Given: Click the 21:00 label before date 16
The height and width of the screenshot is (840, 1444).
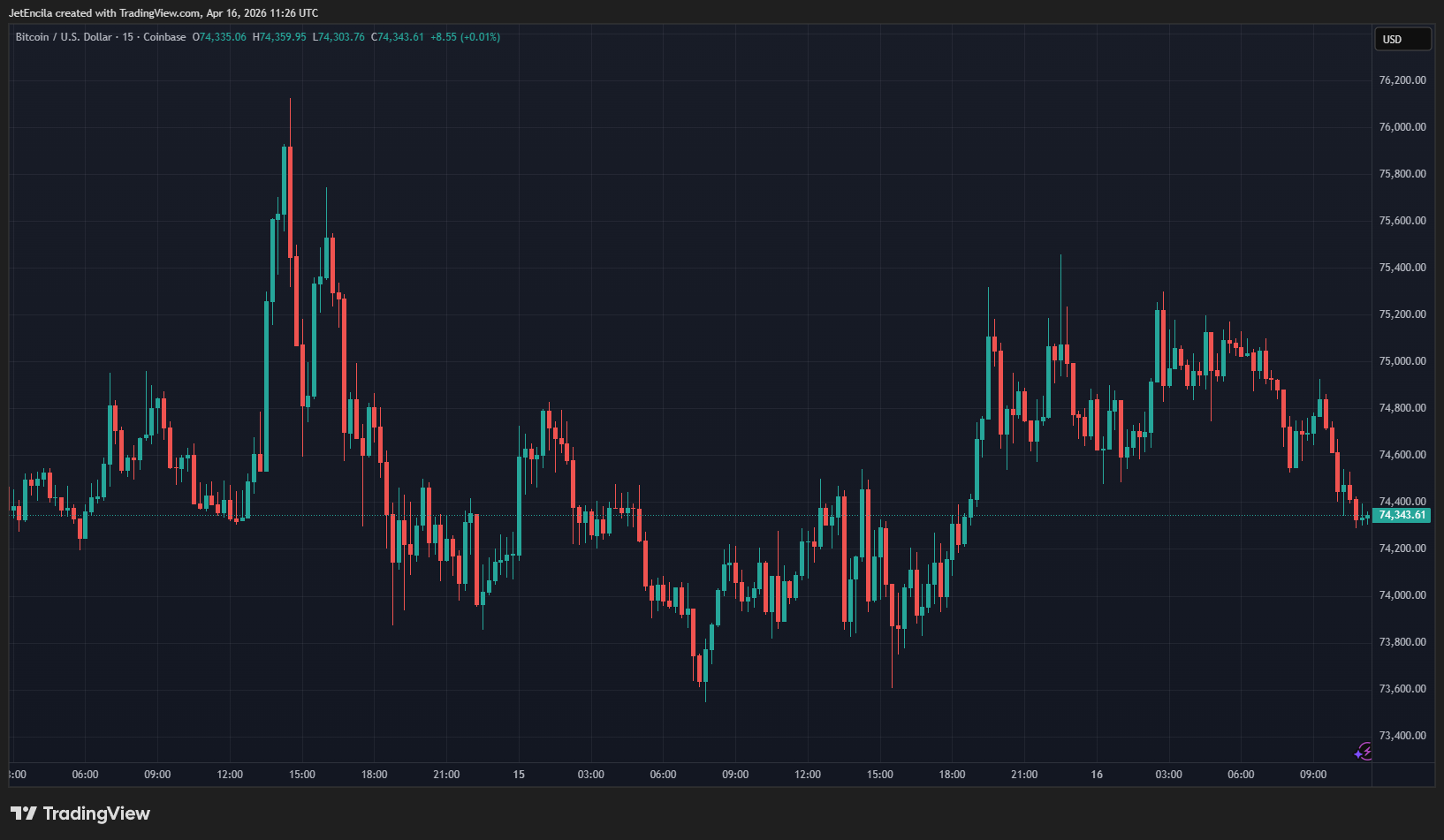Looking at the screenshot, I should tap(1024, 775).
